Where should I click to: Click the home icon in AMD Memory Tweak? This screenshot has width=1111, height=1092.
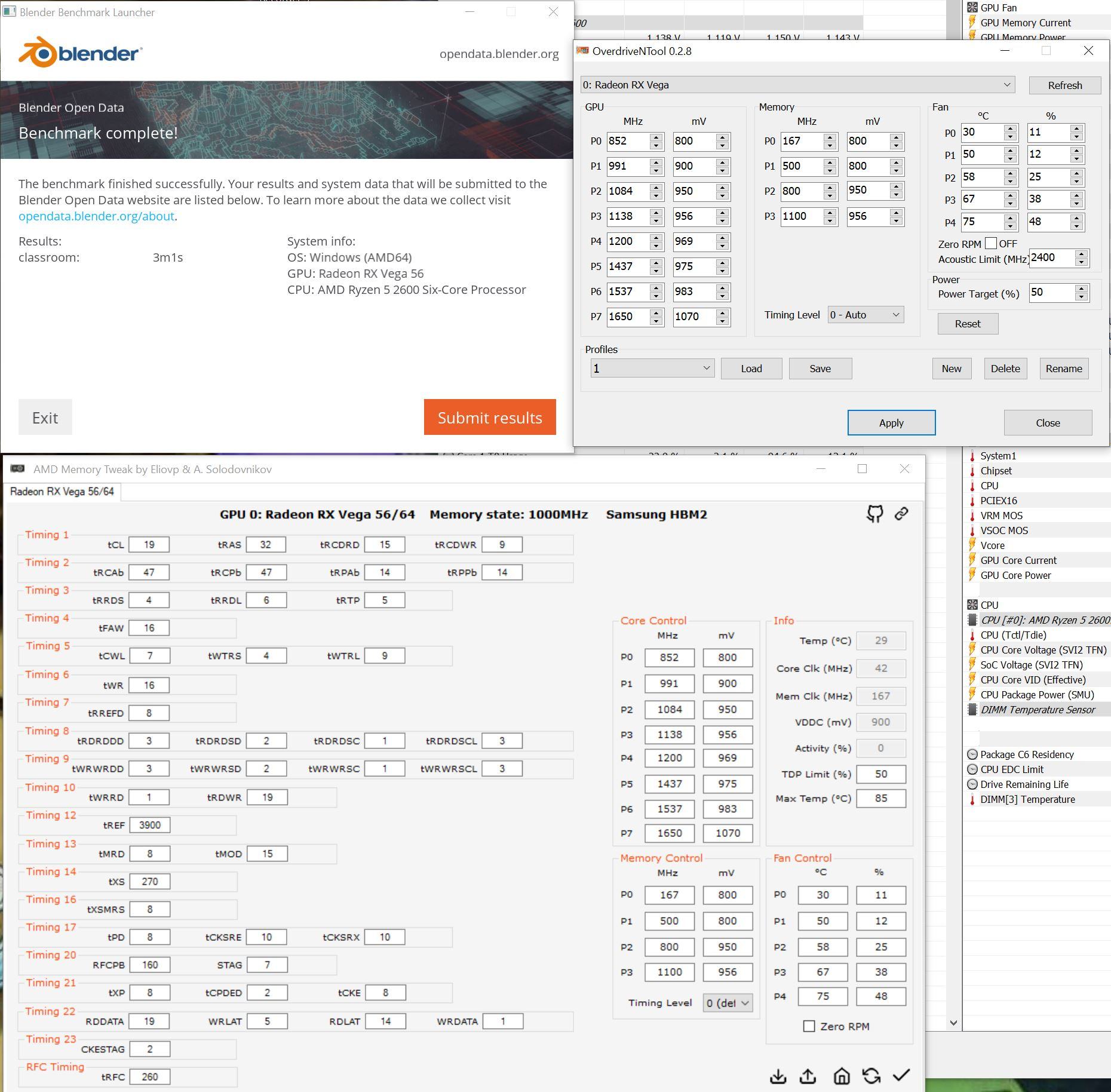point(842,1076)
